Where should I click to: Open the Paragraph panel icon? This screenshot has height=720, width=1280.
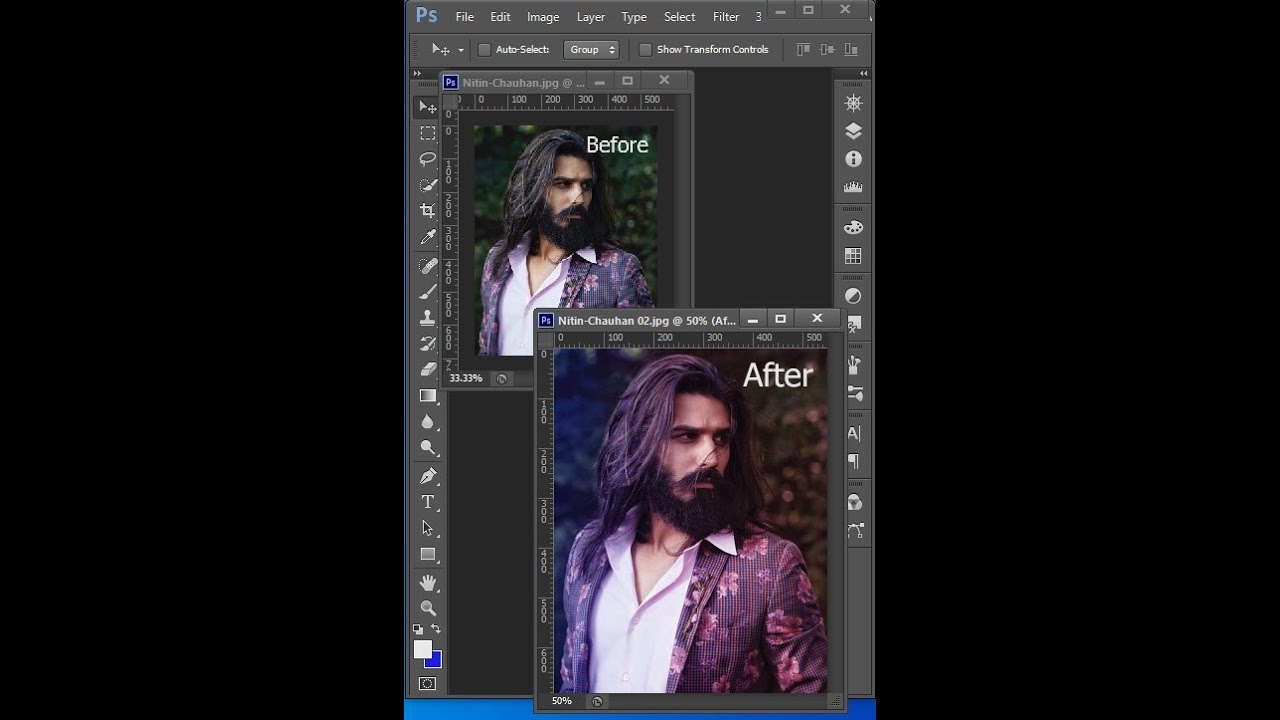pos(853,462)
